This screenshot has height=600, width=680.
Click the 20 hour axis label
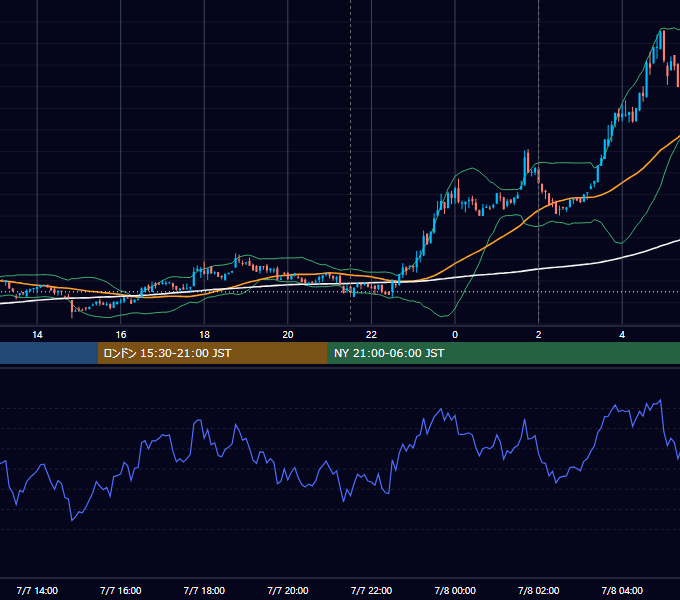(288, 335)
